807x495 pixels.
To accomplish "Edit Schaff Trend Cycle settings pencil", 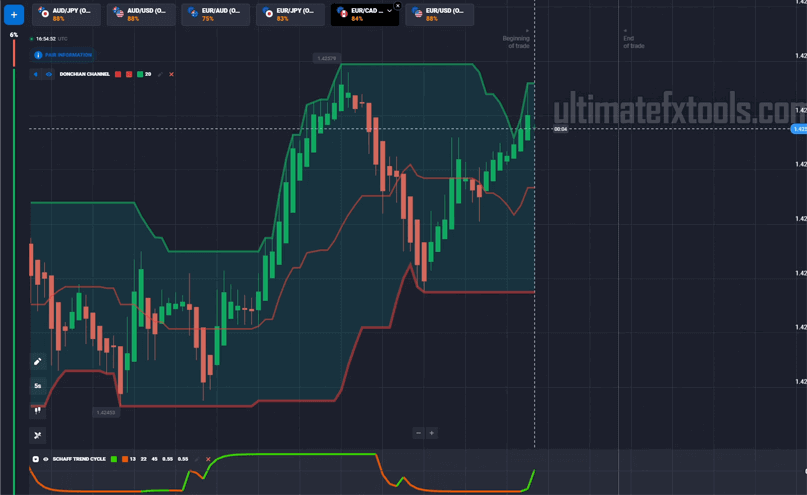I will pyautogui.click(x=197, y=459).
